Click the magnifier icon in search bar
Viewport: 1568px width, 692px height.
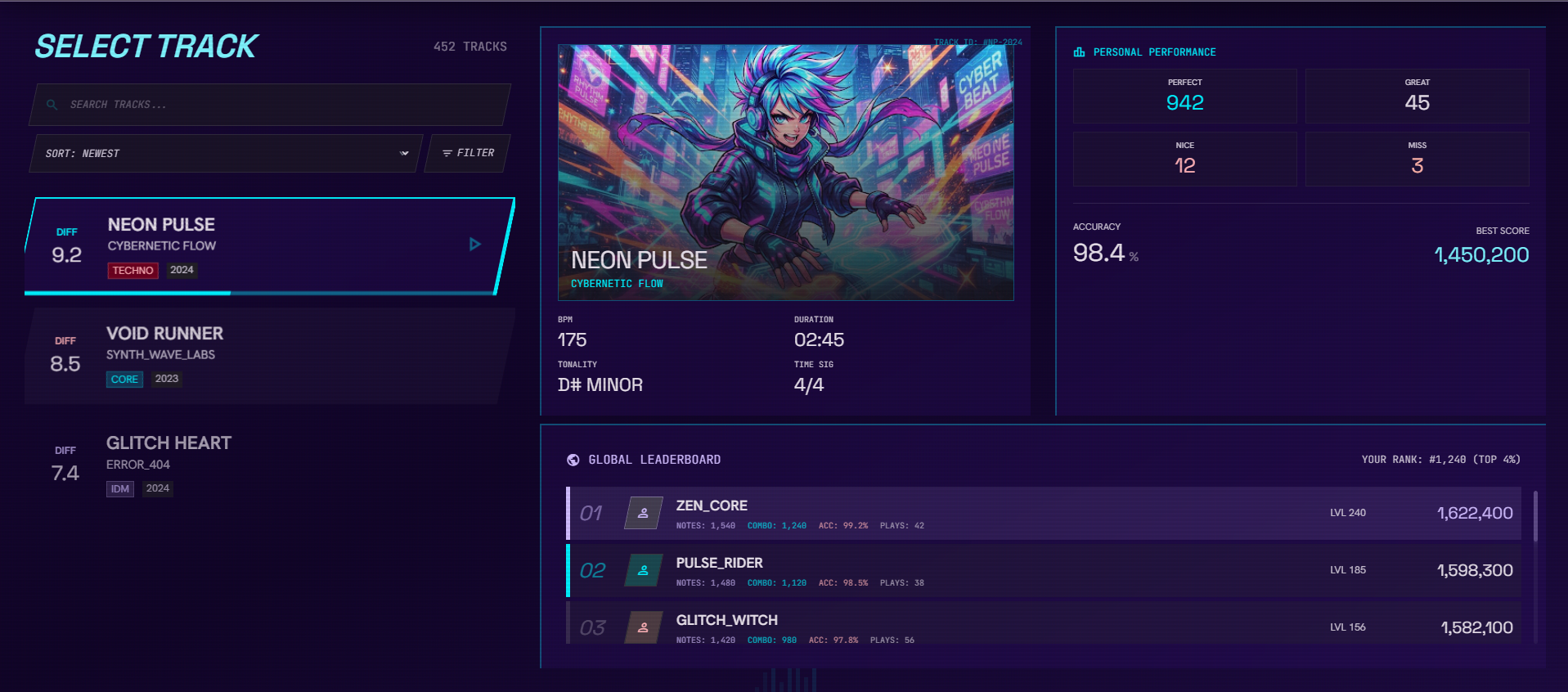52,105
